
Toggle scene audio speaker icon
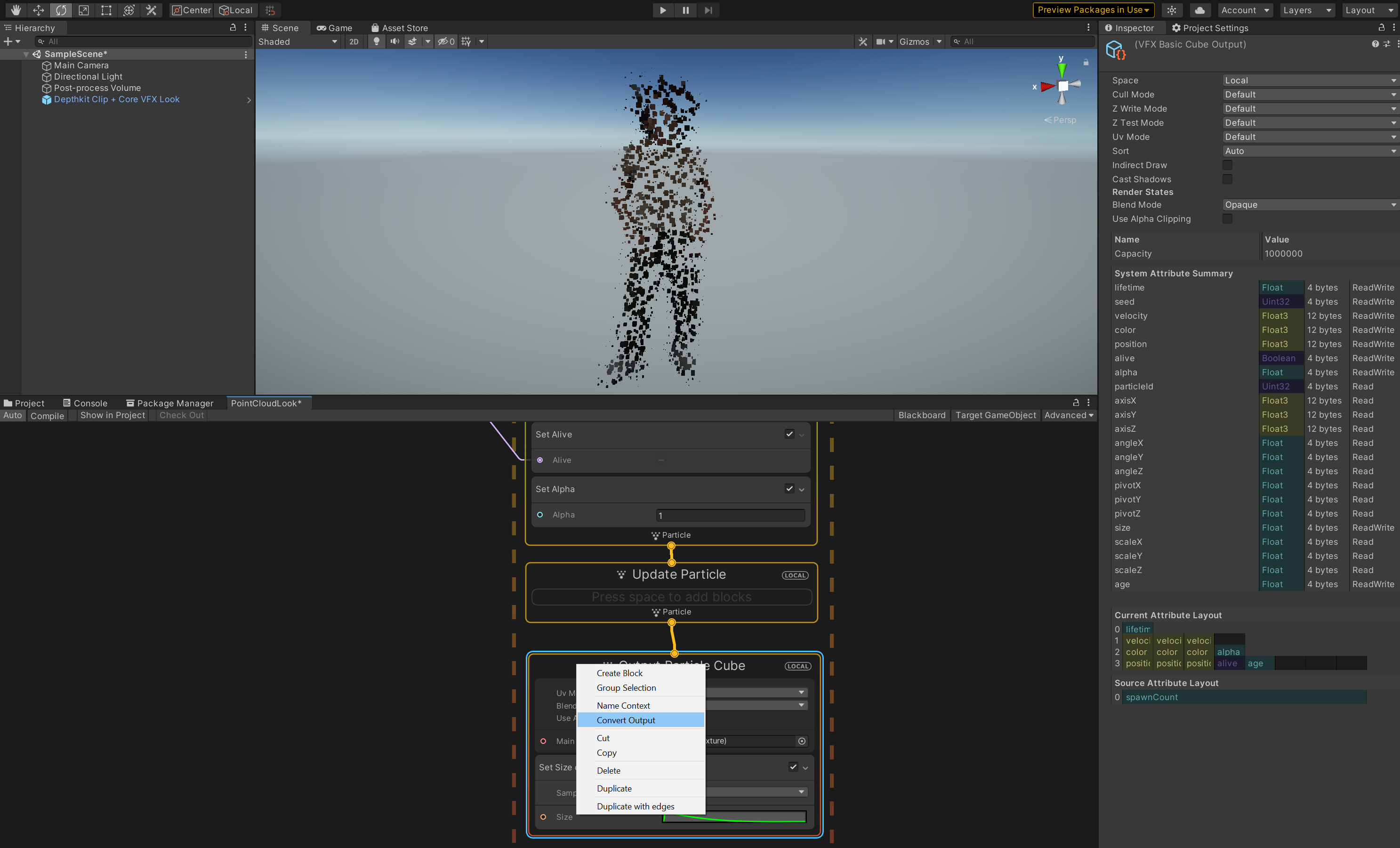394,41
